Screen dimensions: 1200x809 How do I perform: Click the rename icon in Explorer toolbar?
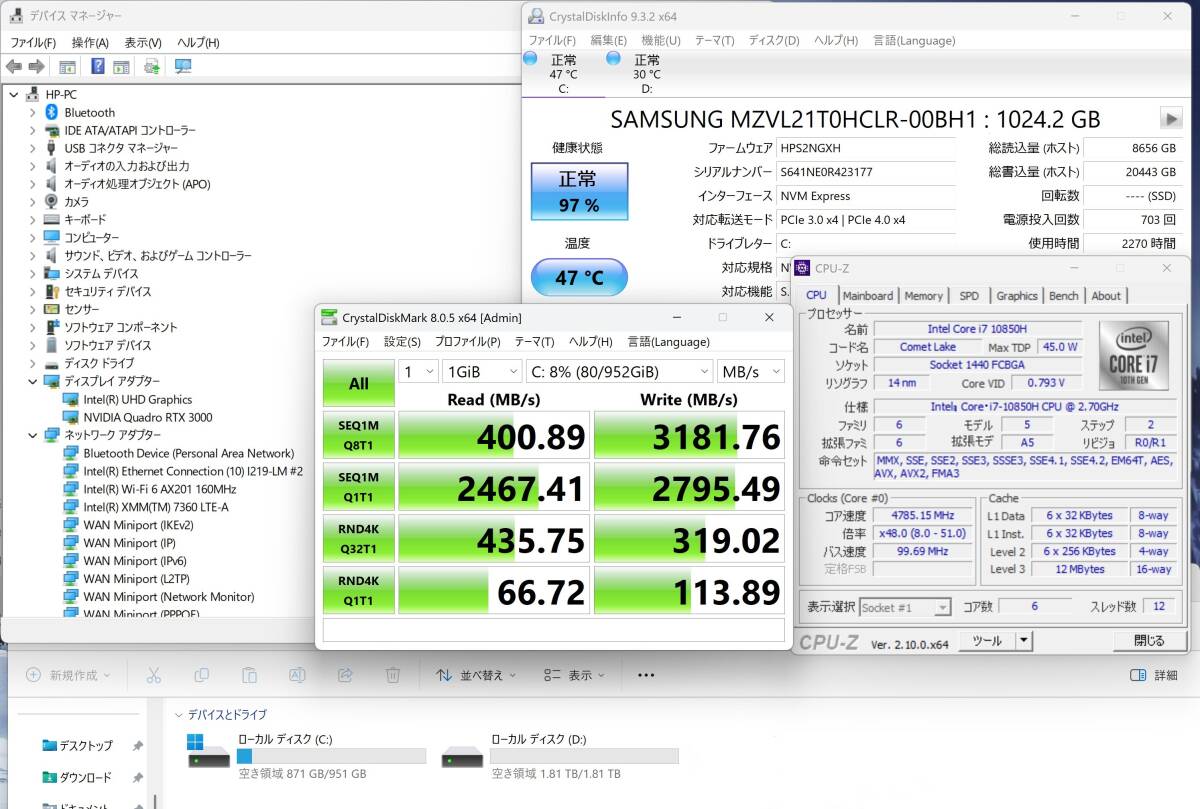pyautogui.click(x=297, y=675)
